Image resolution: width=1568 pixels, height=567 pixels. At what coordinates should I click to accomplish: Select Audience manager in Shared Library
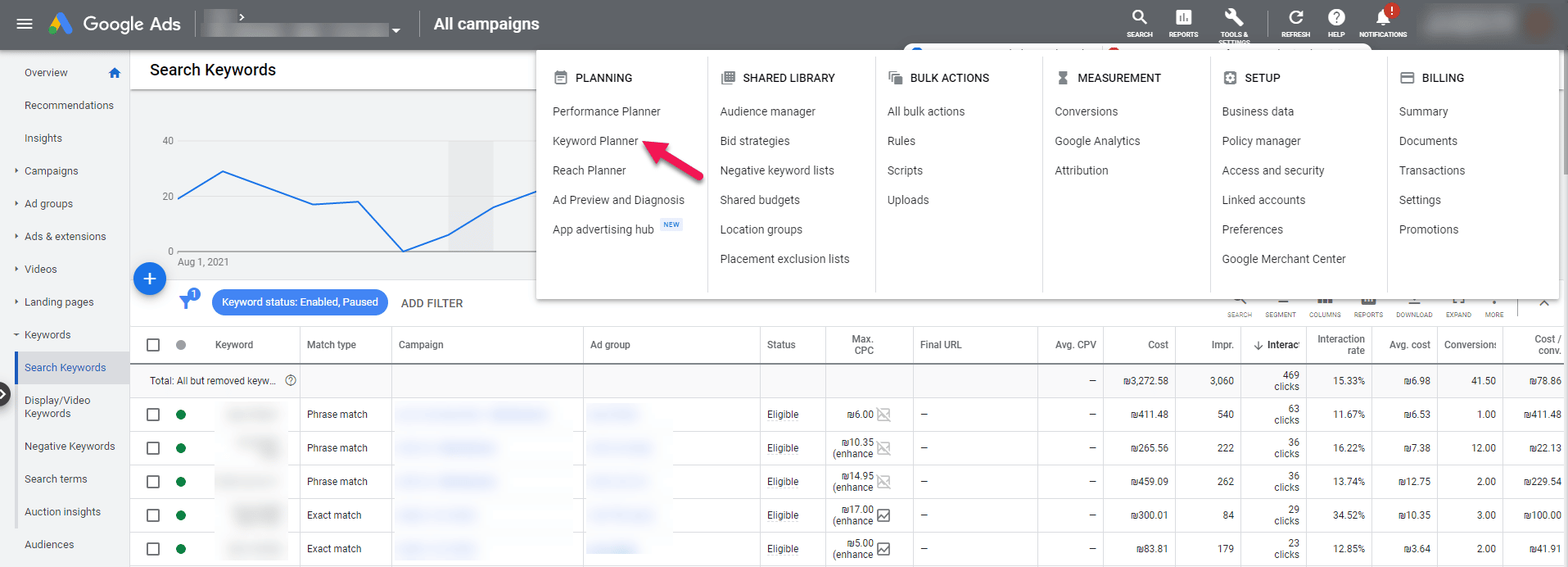click(x=767, y=111)
